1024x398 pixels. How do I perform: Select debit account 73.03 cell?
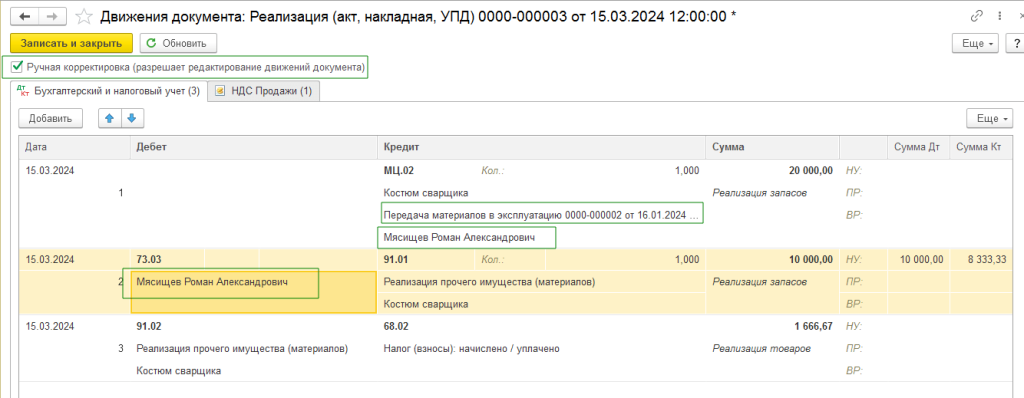coord(148,259)
